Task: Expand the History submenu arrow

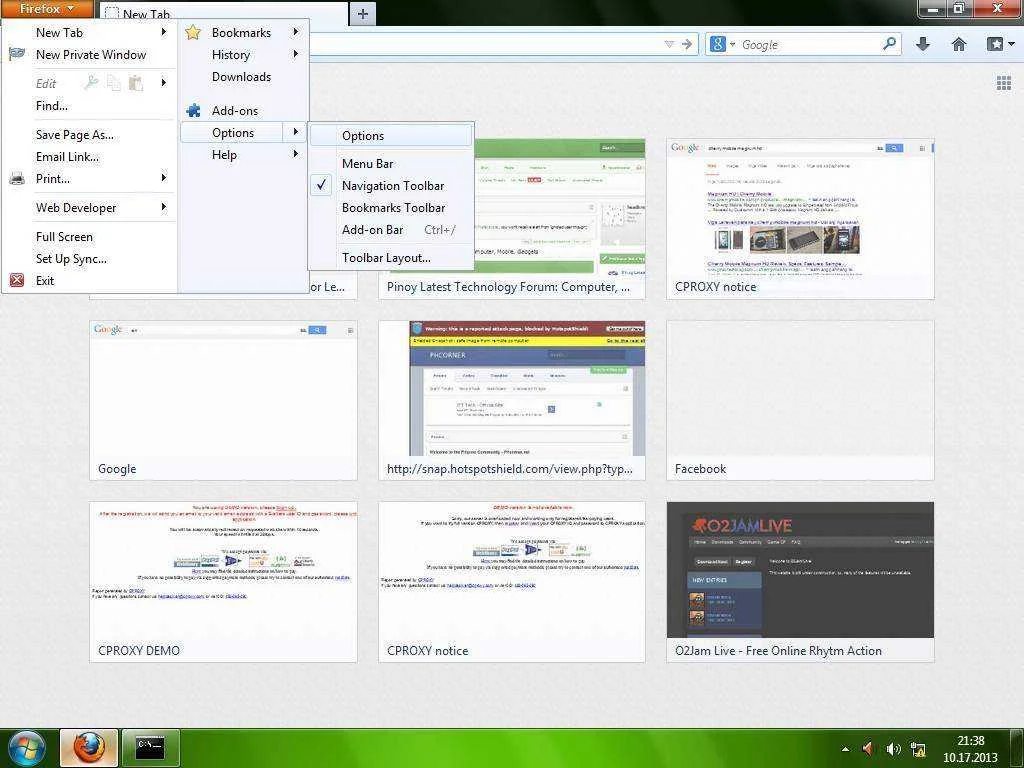Action: pos(295,54)
